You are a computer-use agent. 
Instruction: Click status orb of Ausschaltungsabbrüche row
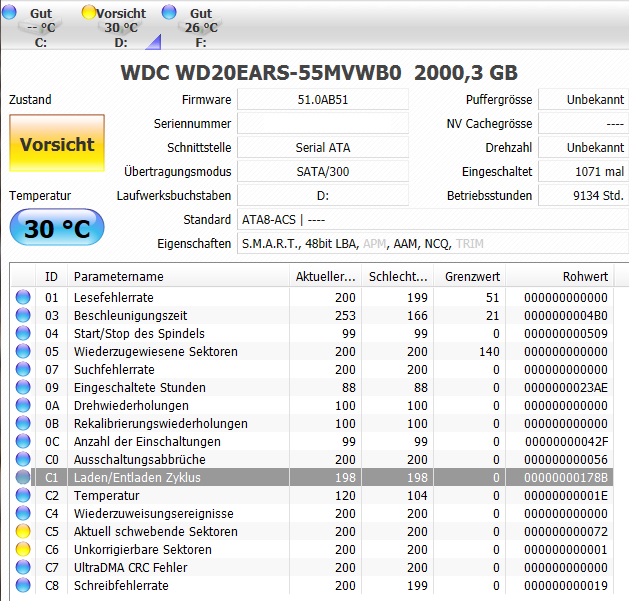(x=23, y=459)
